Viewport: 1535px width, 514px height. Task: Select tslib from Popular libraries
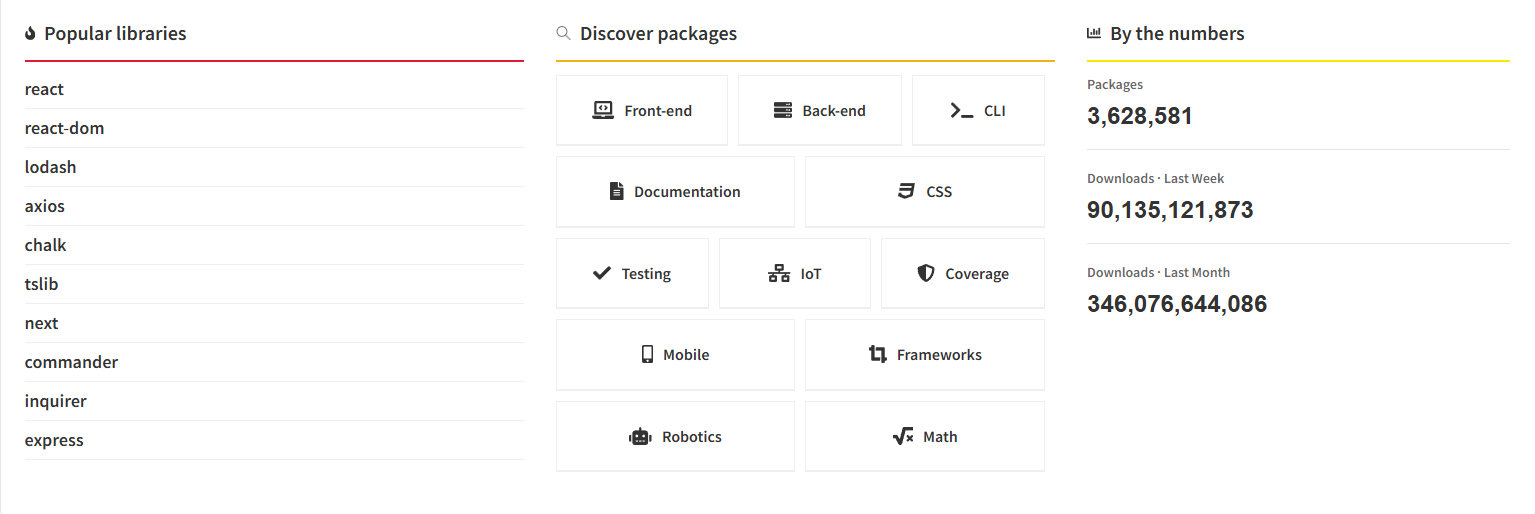42,284
